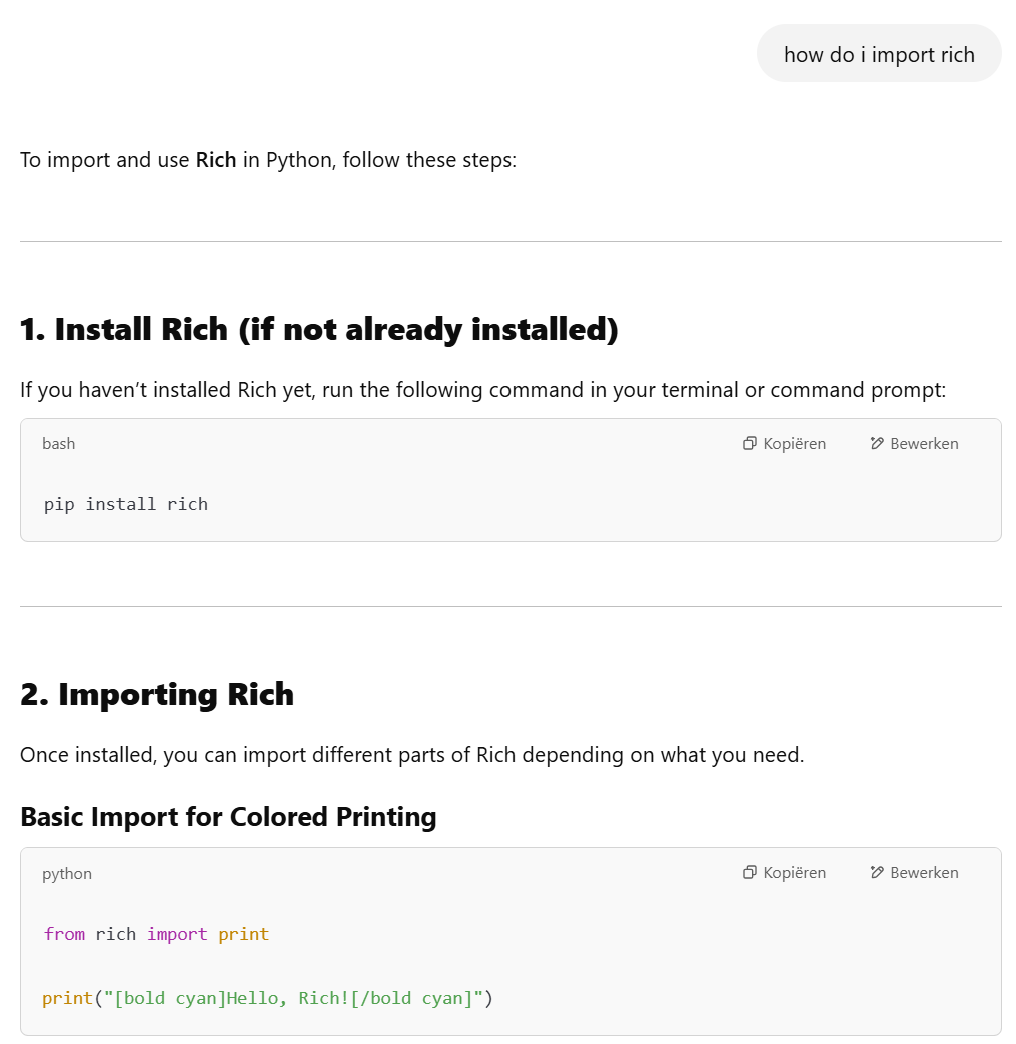This screenshot has width=1016, height=1044.
Task: Click the 'pip install rich' command text
Action: (x=126, y=504)
